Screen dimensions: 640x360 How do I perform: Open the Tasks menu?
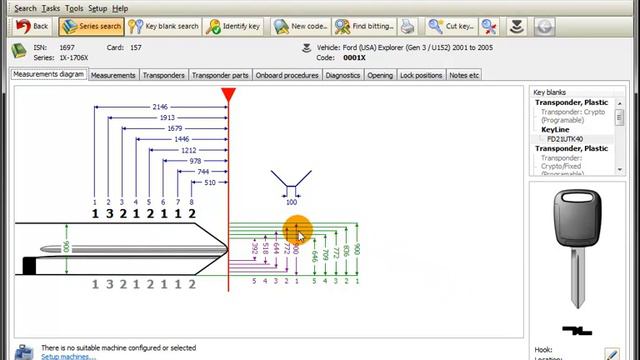[51, 8]
